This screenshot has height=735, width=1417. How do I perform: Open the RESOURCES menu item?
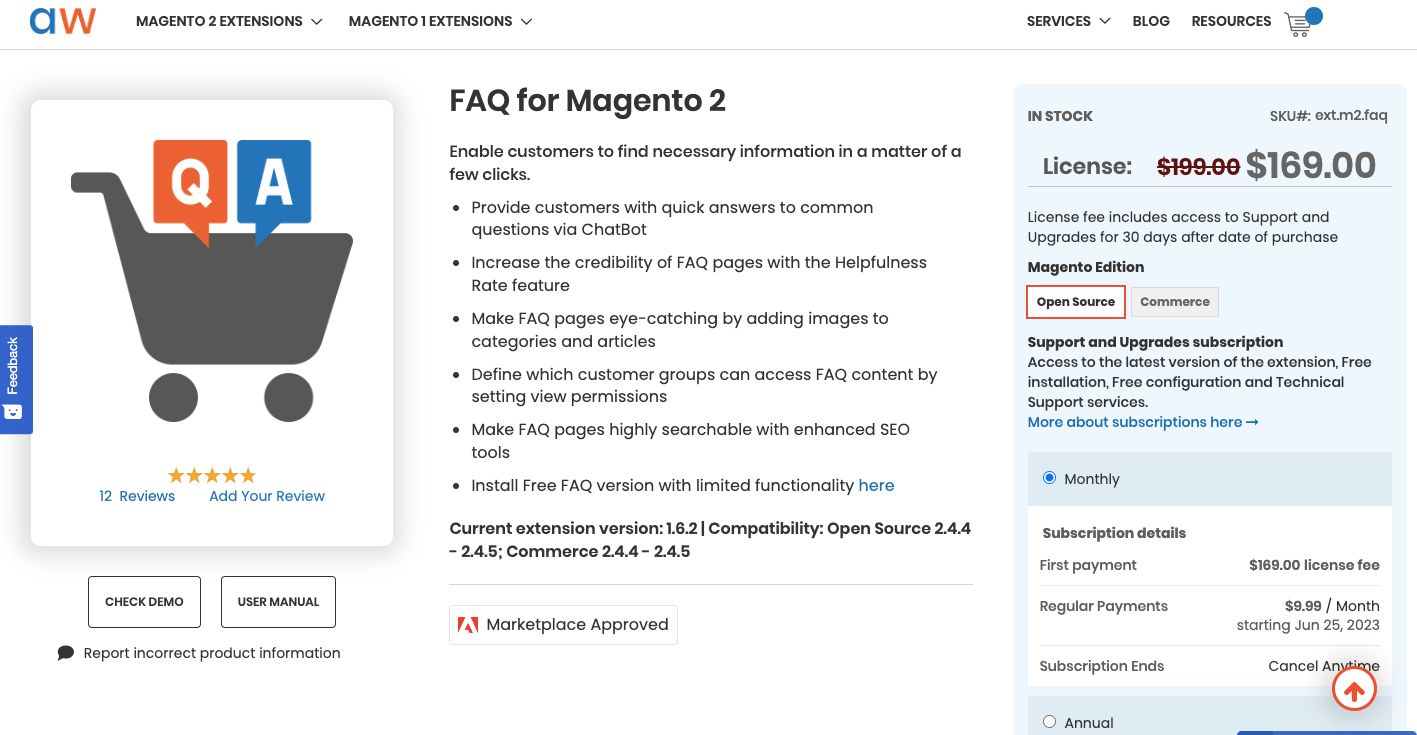1231,21
